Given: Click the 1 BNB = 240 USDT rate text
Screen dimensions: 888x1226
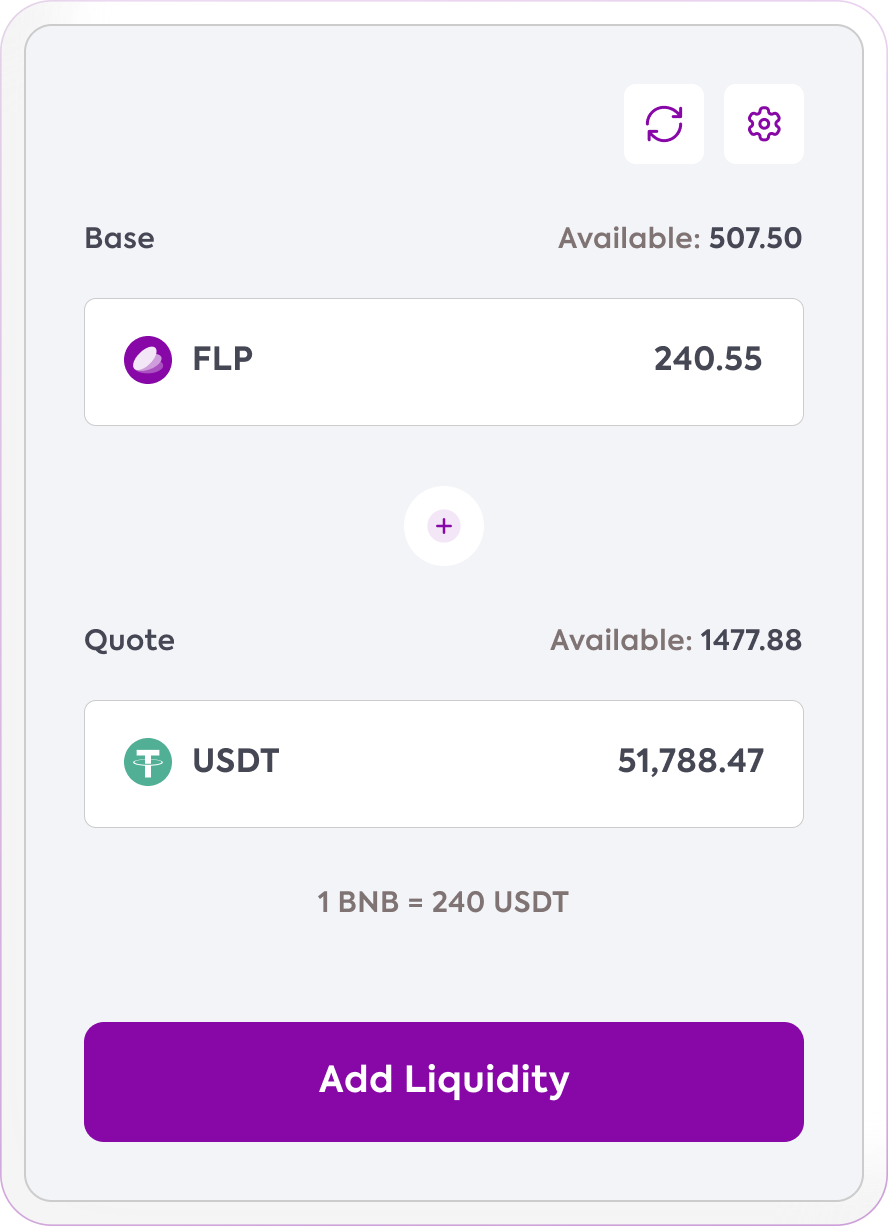Looking at the screenshot, I should pos(443,903).
